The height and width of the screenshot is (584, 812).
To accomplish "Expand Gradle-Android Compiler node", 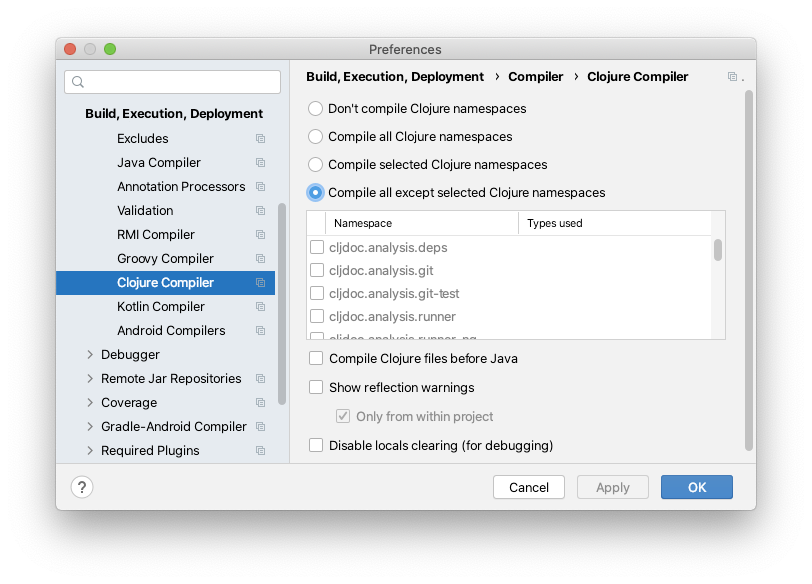I will 90,427.
